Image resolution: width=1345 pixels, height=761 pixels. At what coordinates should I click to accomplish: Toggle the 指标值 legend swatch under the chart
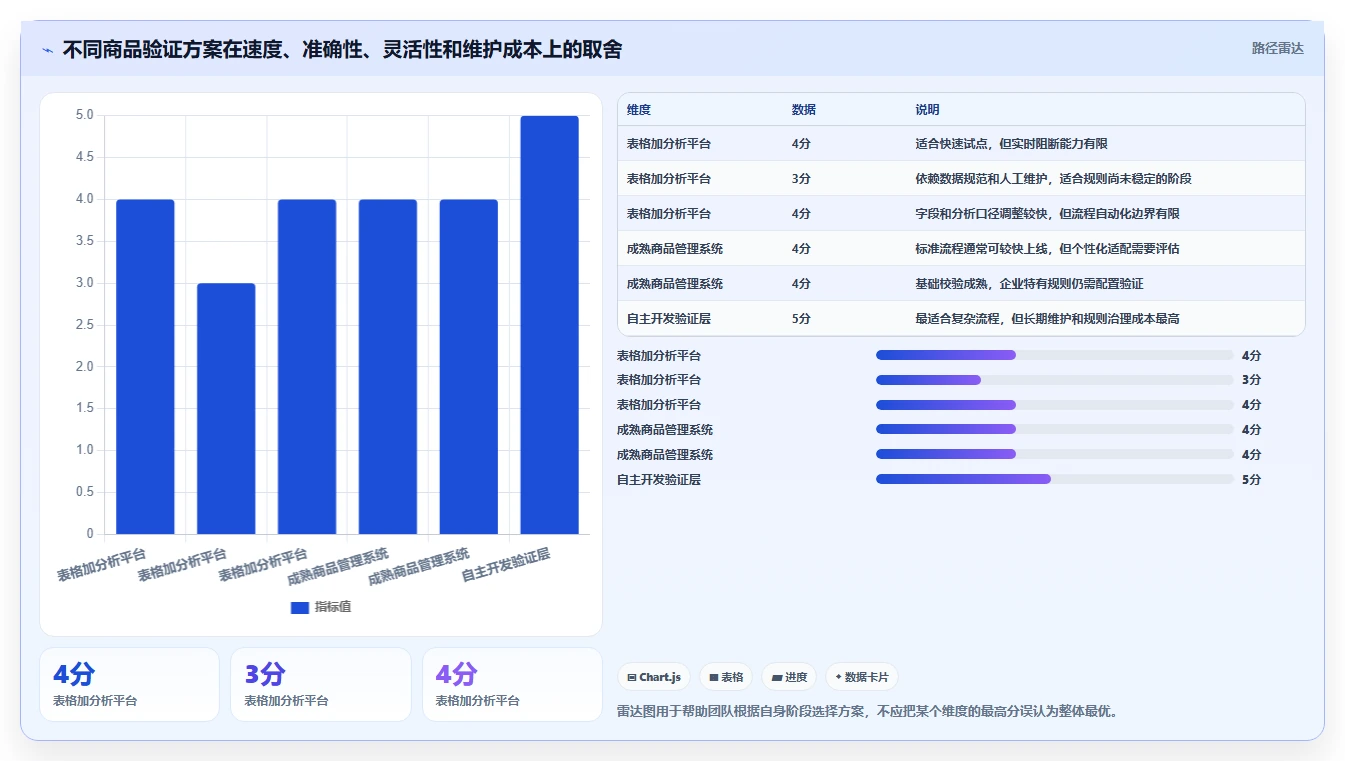click(x=300, y=607)
